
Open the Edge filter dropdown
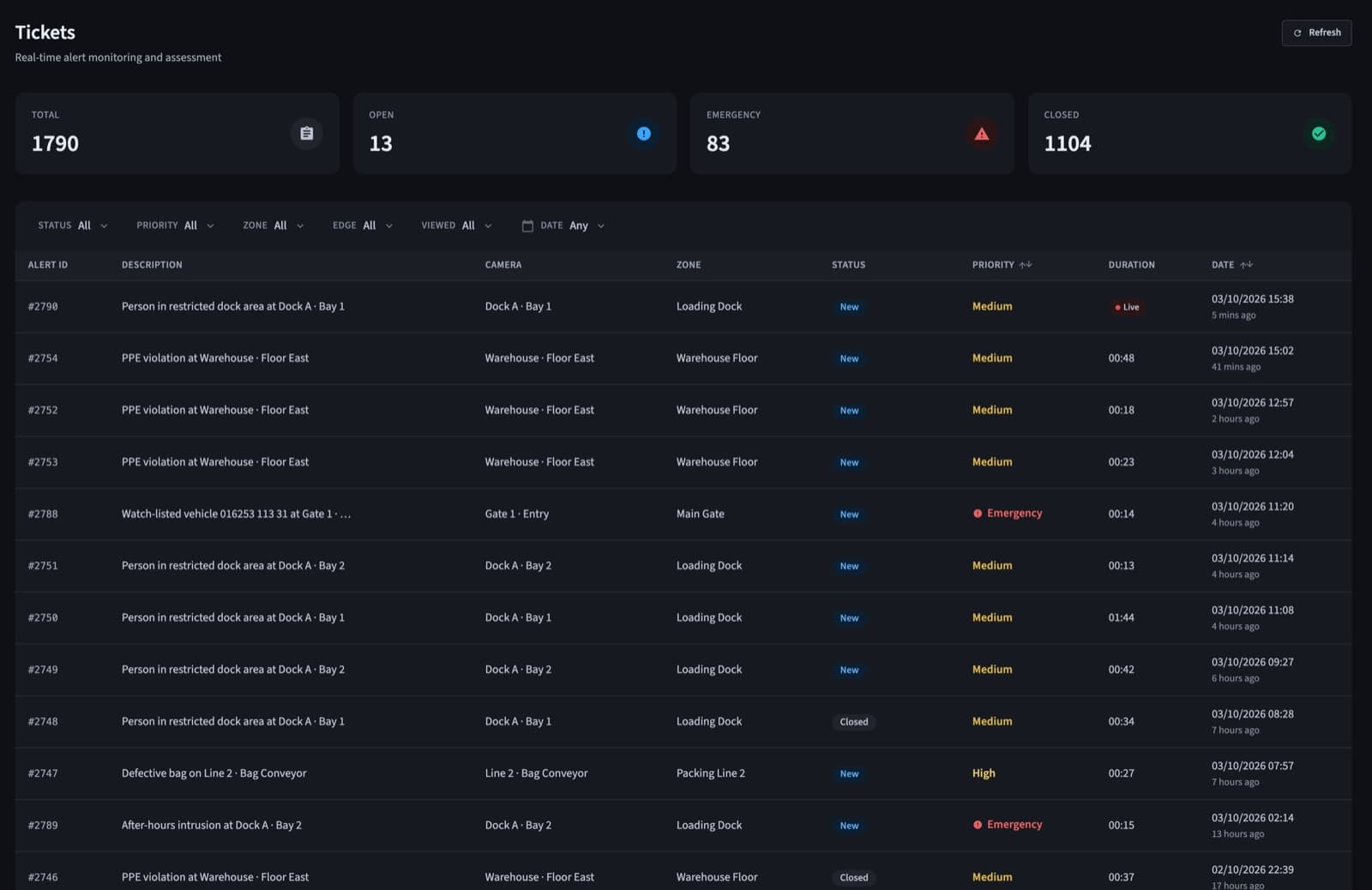tap(363, 226)
